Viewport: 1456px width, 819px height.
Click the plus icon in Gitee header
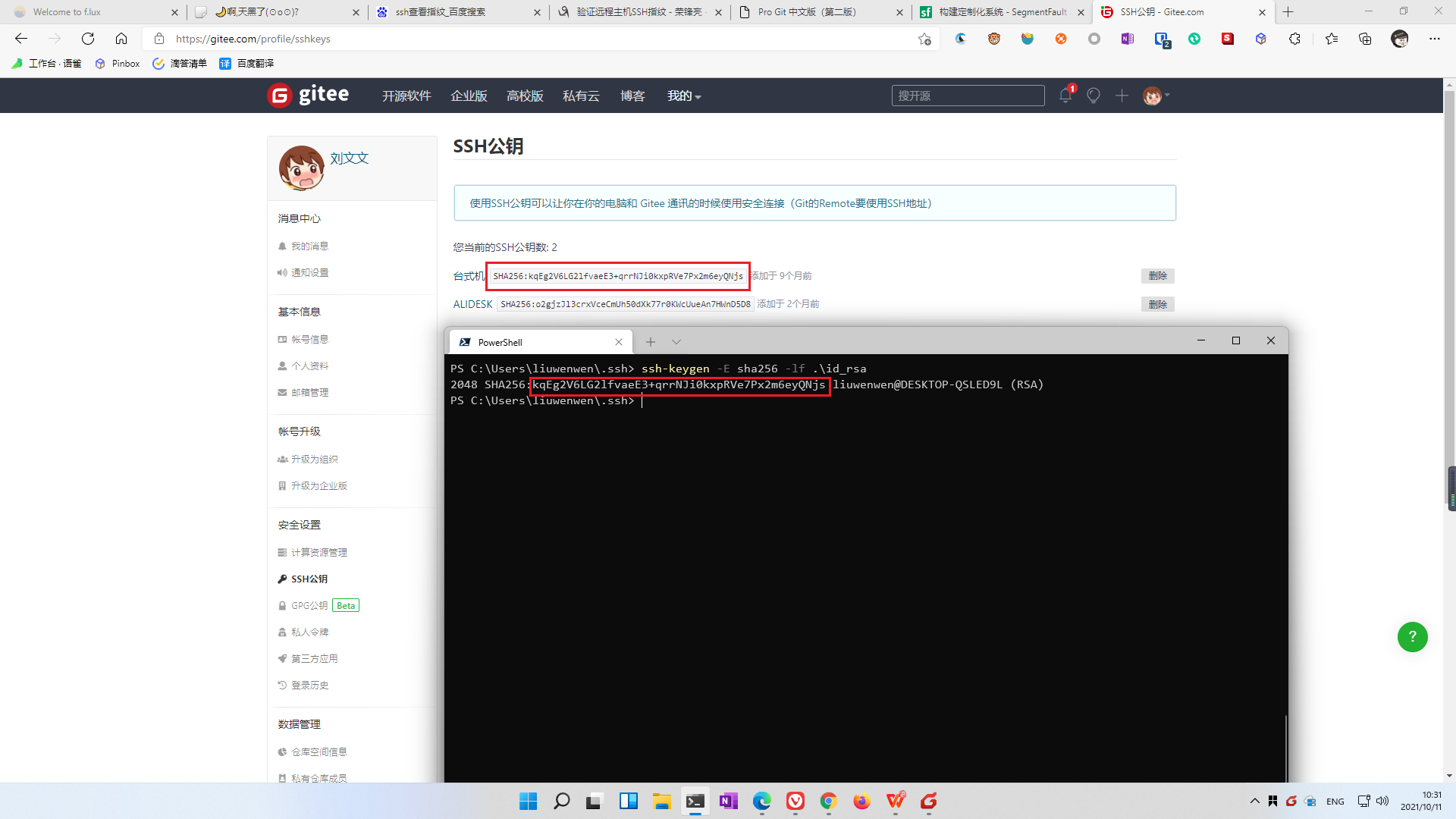click(1122, 96)
